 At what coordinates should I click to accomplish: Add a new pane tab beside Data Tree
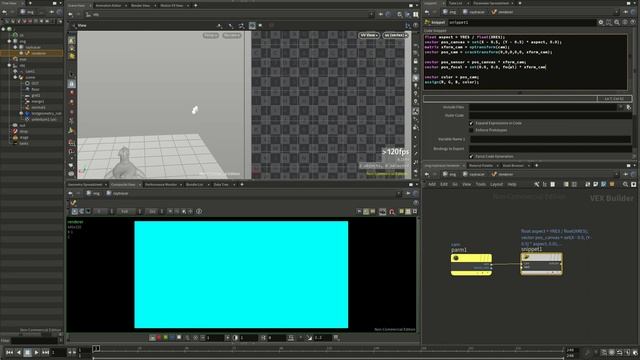(x=242, y=184)
